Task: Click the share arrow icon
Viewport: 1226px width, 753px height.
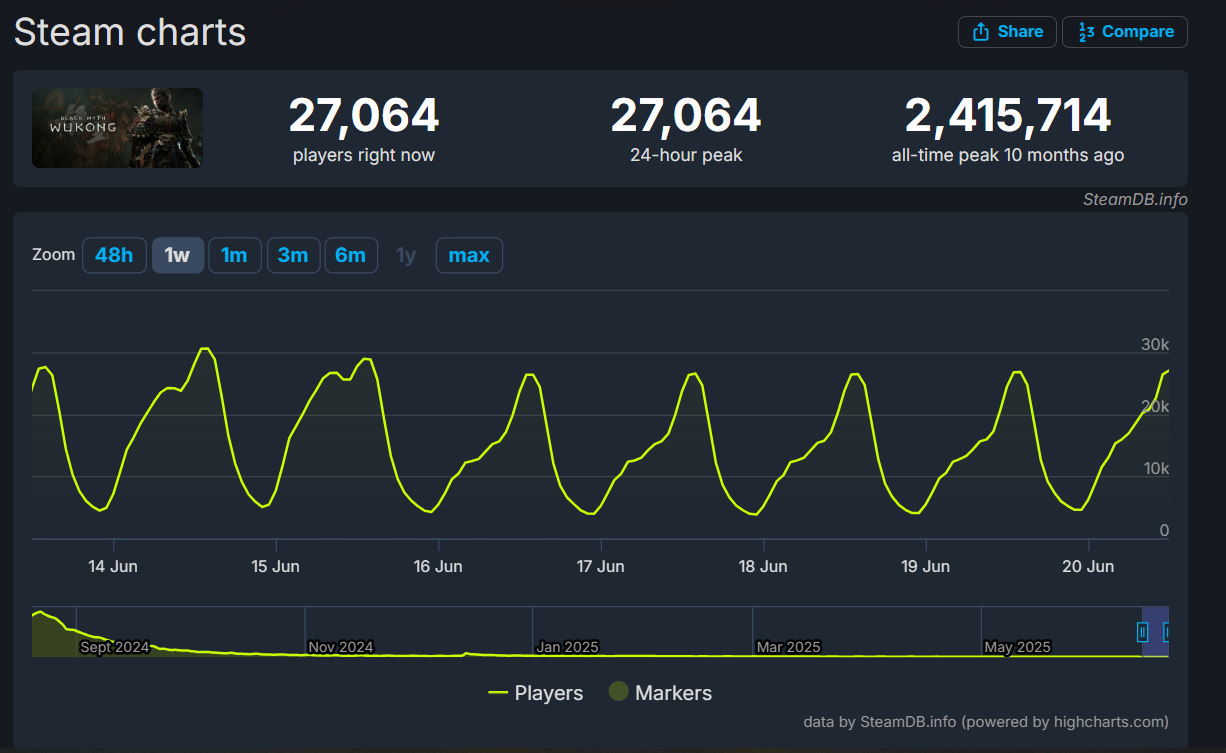Action: point(981,32)
